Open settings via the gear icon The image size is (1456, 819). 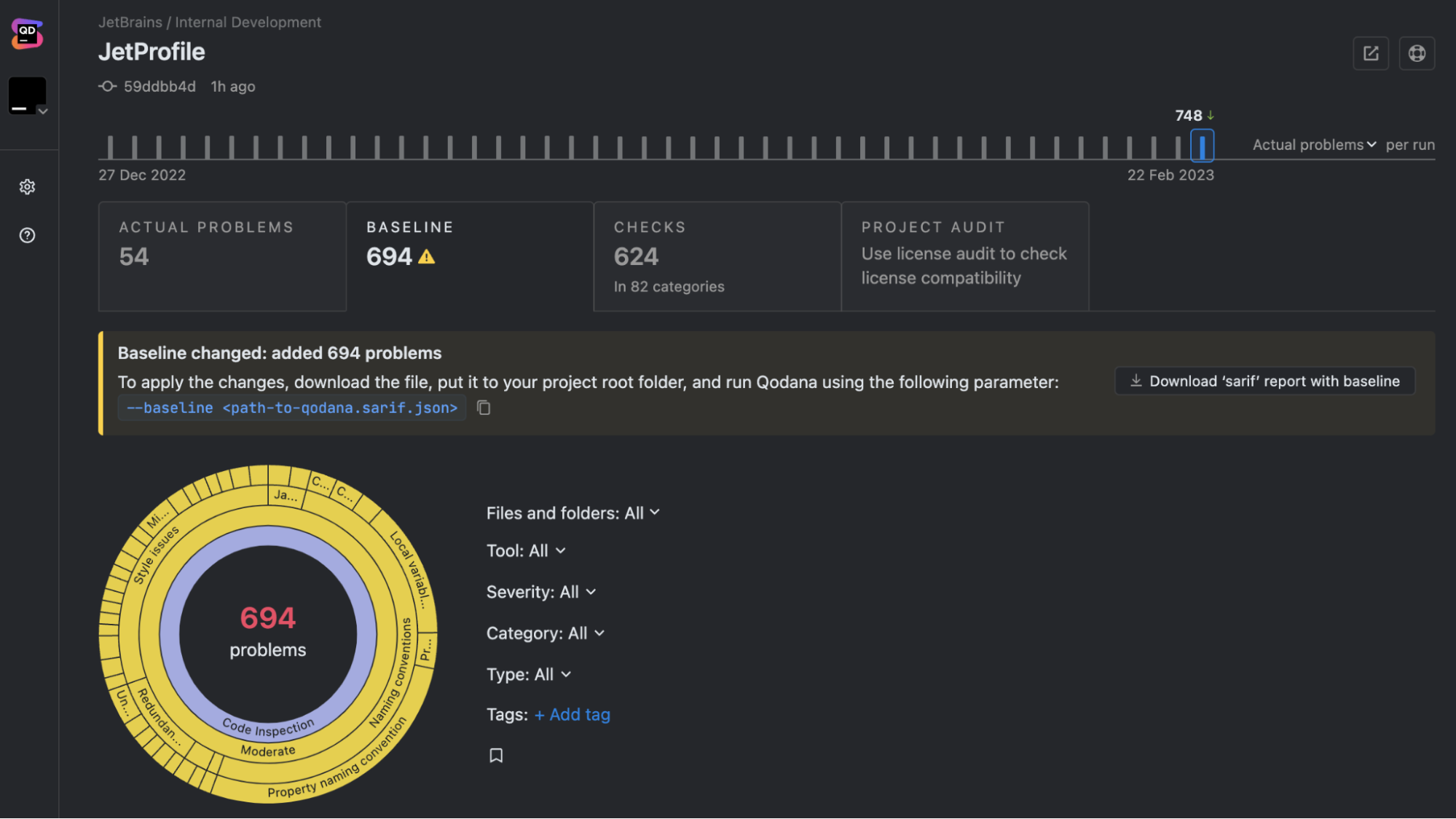click(27, 187)
